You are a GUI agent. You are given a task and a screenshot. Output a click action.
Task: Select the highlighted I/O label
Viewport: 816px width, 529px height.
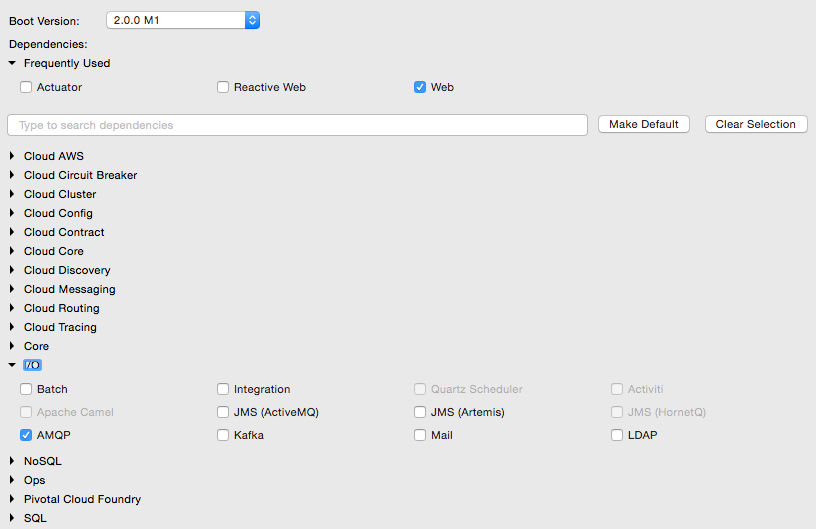pyautogui.click(x=32, y=365)
